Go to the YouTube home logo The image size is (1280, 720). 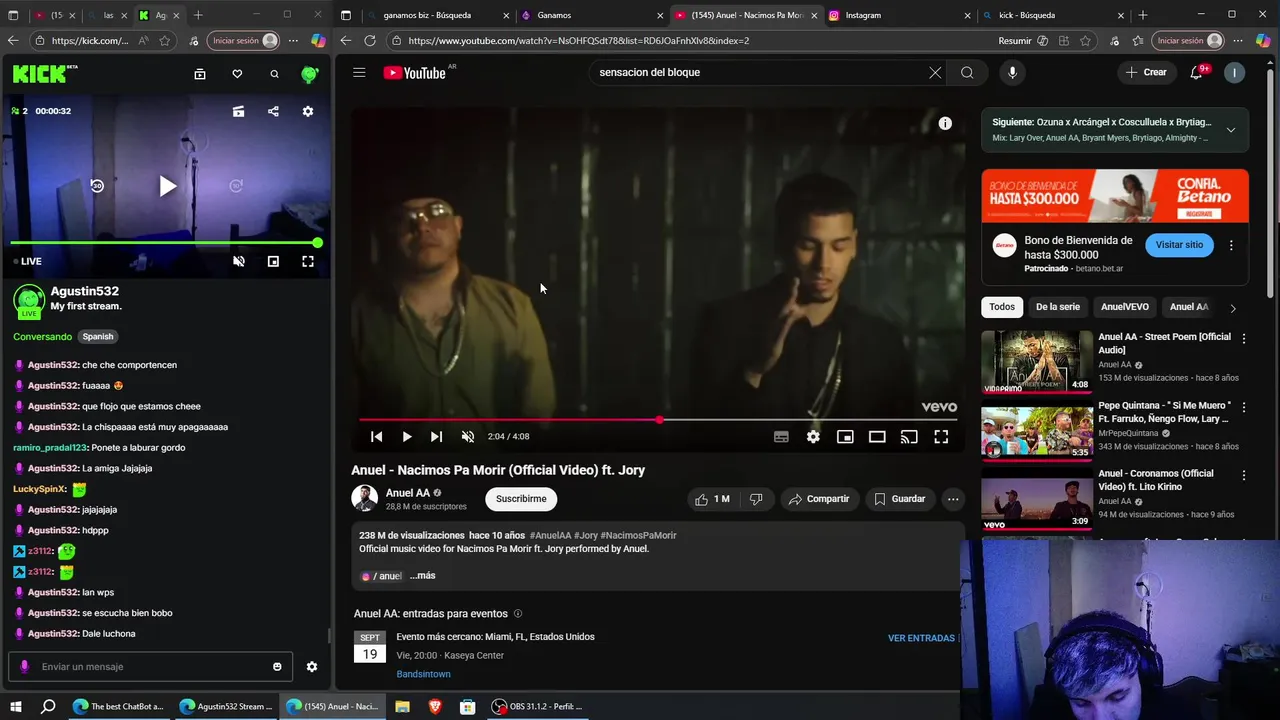415,72
